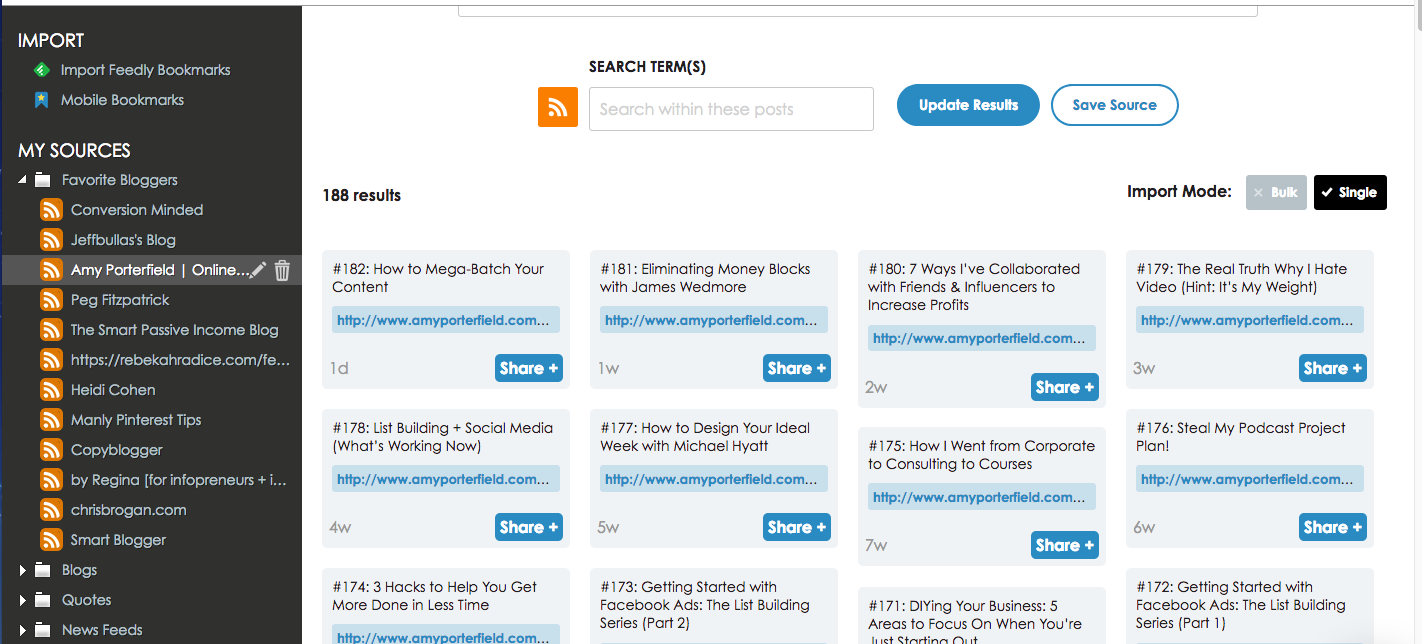Expand the Quotes folder arrow
1422x644 pixels.
[23, 600]
